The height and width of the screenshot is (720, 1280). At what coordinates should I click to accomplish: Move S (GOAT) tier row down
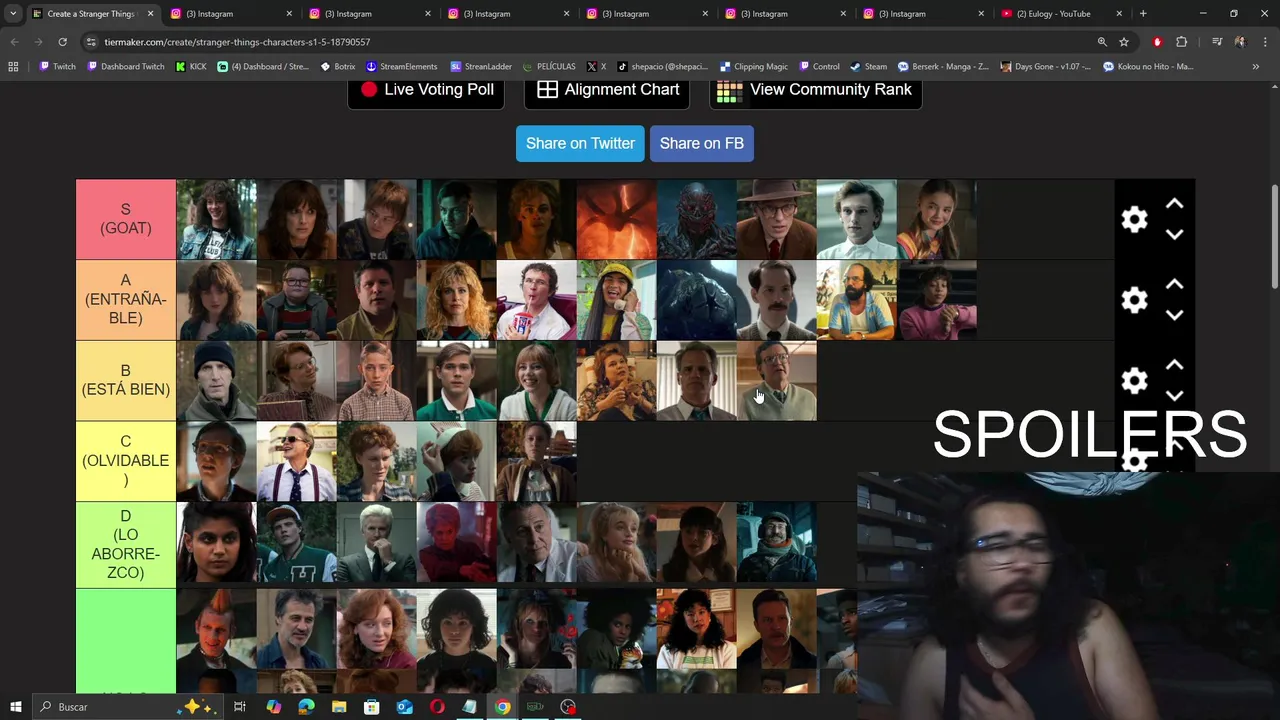[1175, 234]
